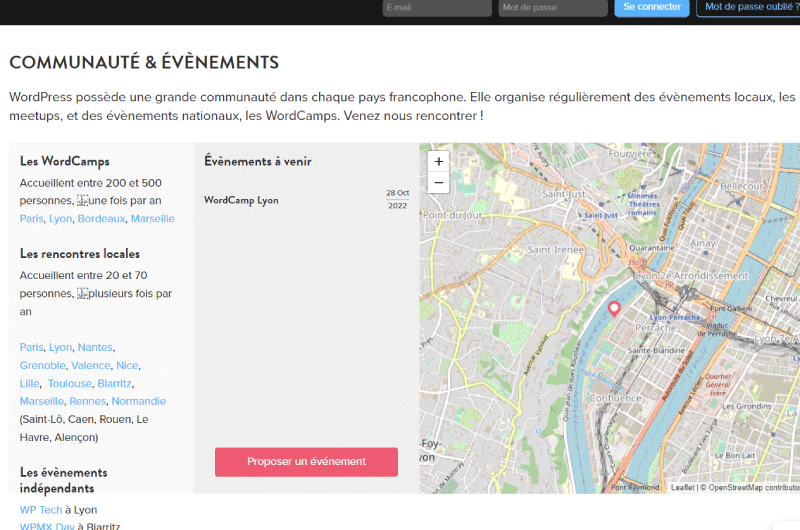Click the Se connecter button
Image resolution: width=800 pixels, height=530 pixels.
click(652, 7)
